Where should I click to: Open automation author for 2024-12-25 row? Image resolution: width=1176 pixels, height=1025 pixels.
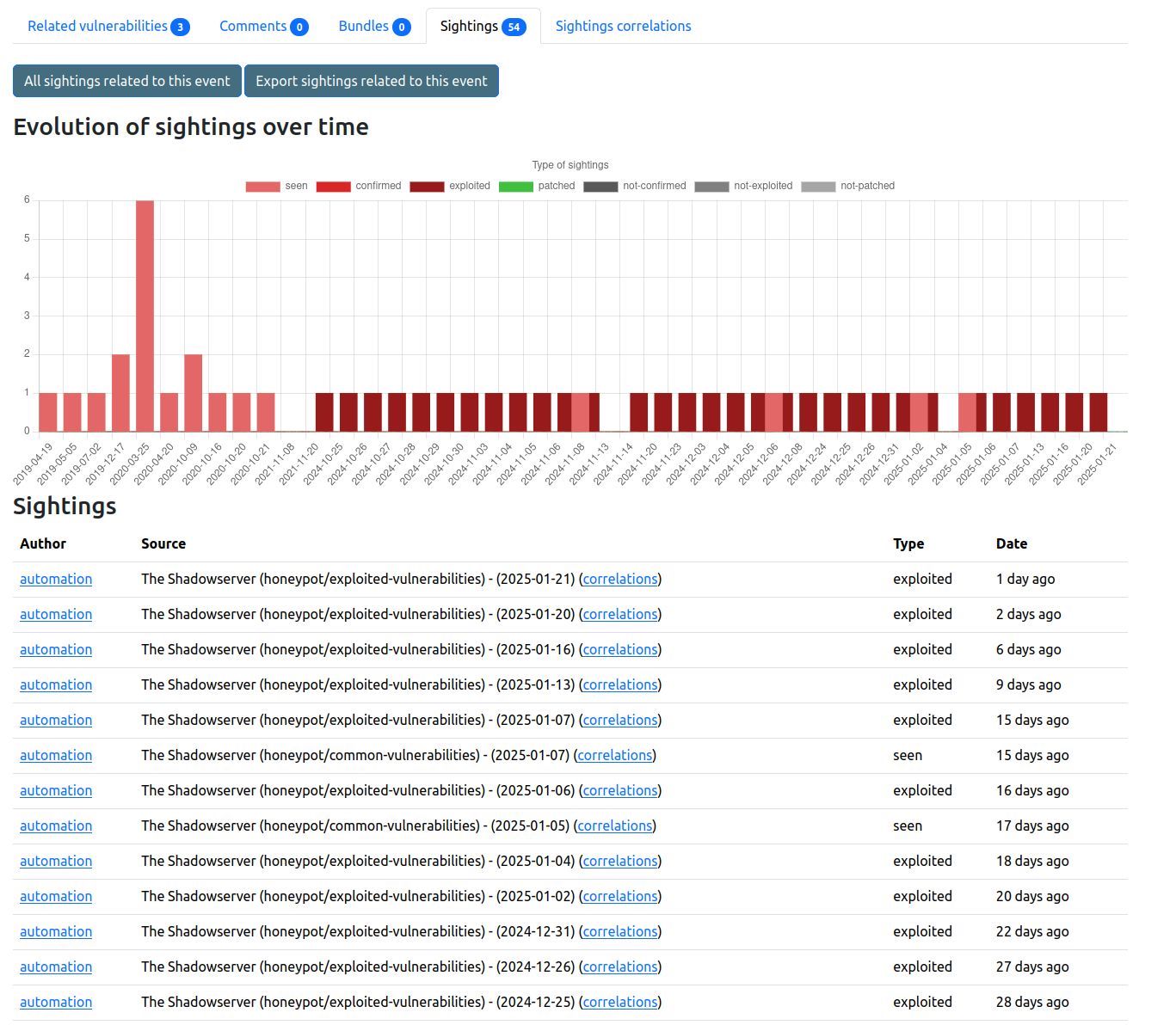pos(56,1002)
